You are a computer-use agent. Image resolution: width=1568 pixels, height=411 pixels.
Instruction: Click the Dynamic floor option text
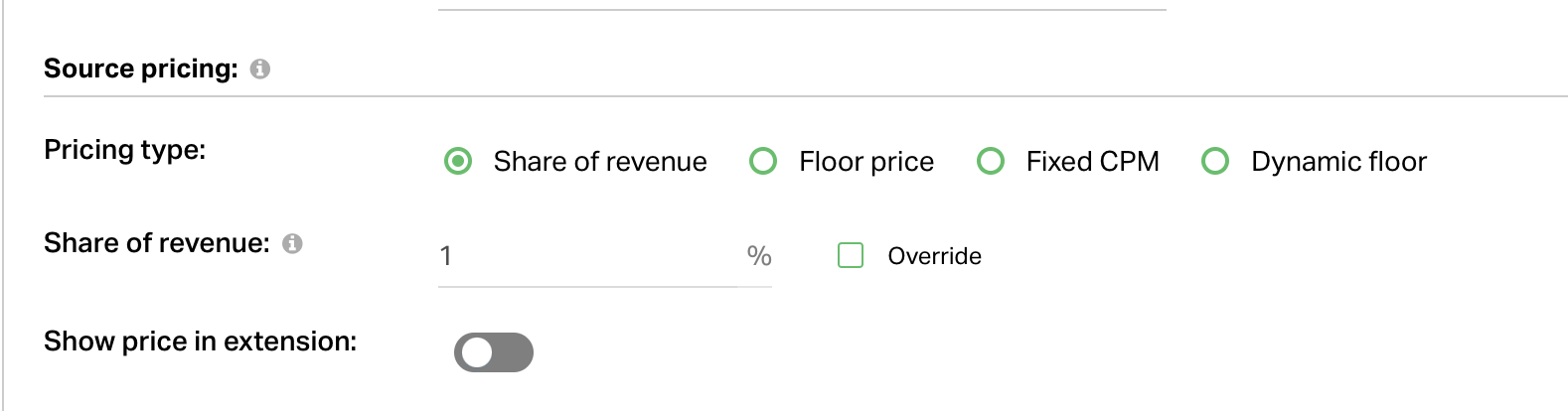[x=1338, y=162]
